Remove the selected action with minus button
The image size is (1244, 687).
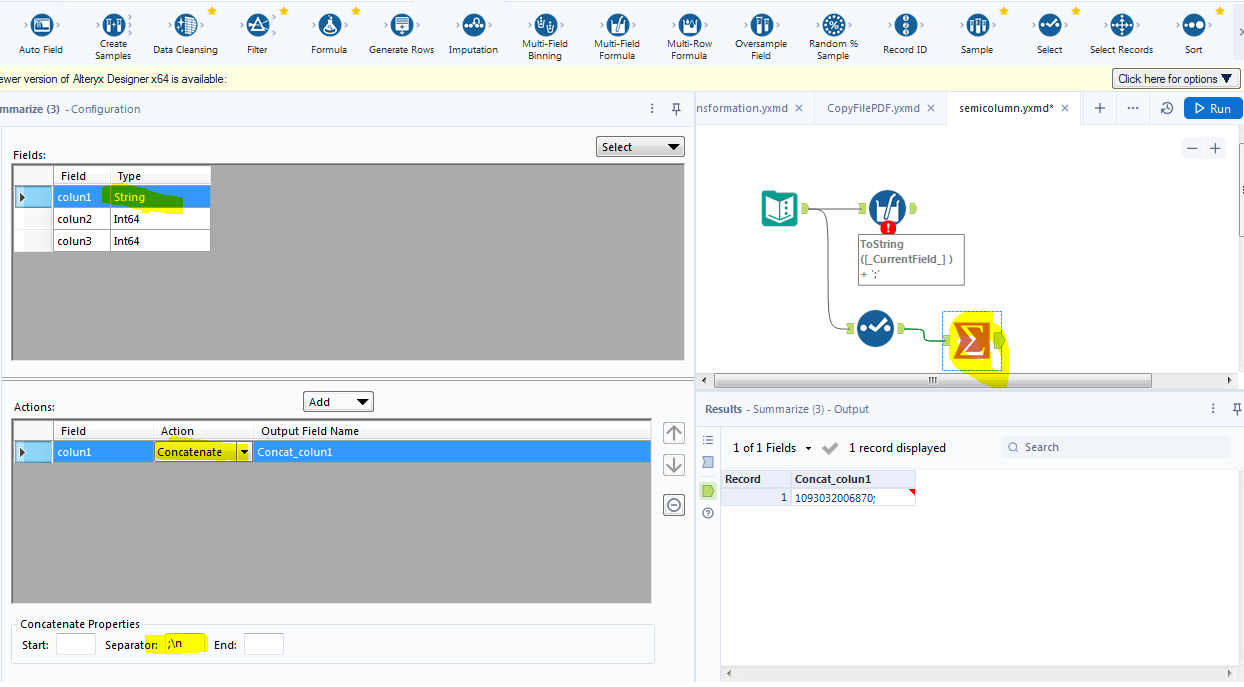674,505
